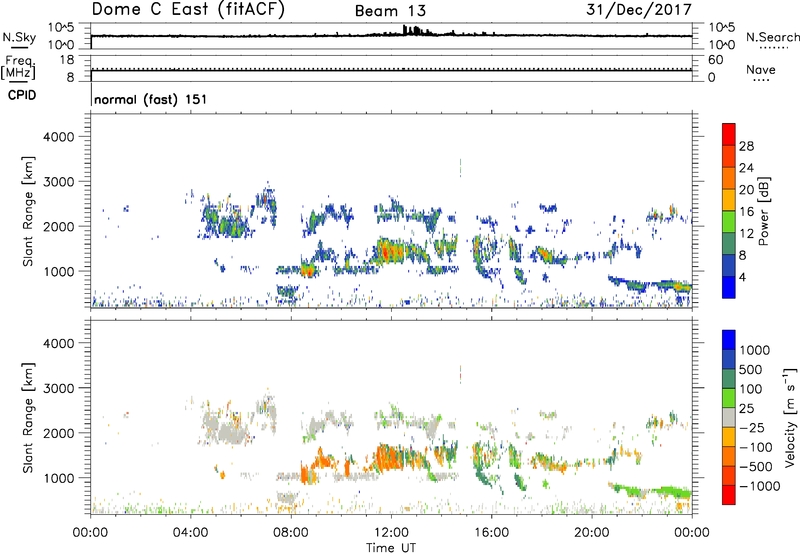Click the noise spike near 12:30 in sky-noise plot
The image size is (800, 554).
[405, 30]
